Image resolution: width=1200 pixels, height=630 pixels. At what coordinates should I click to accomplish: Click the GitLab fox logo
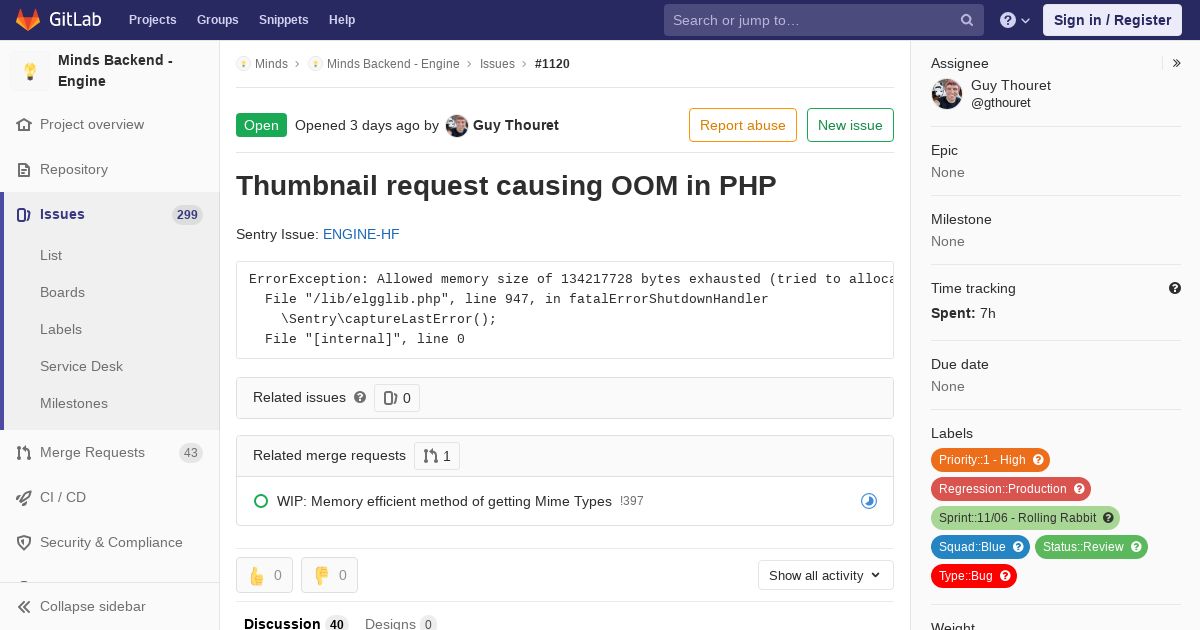click(28, 20)
